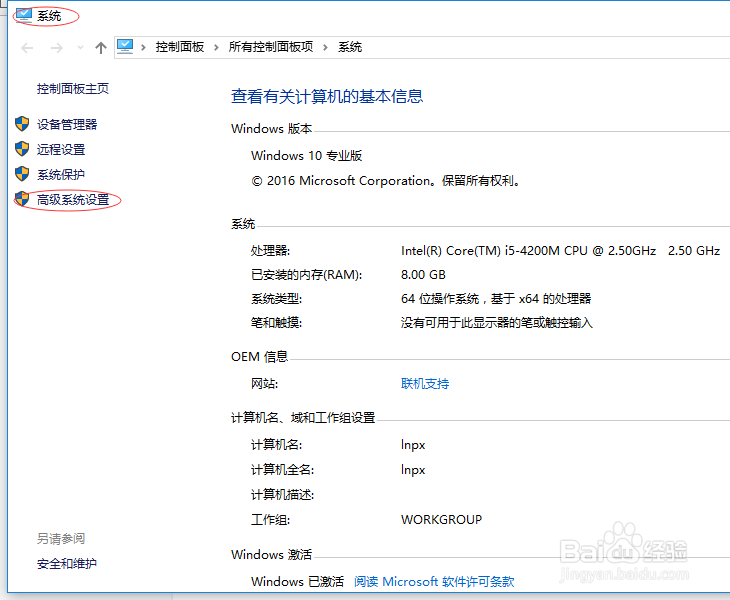
Task: Click shield icon beside 高级系统设置
Action: pos(22,199)
